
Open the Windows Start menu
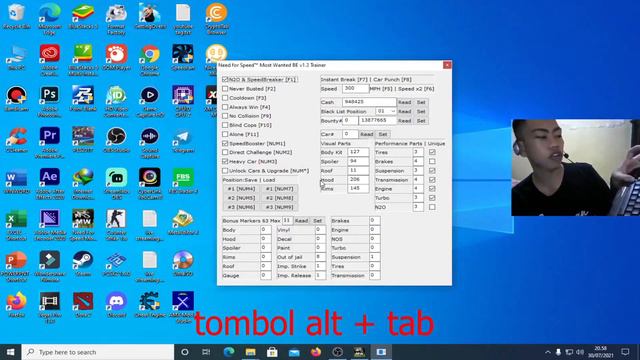tap(11, 352)
